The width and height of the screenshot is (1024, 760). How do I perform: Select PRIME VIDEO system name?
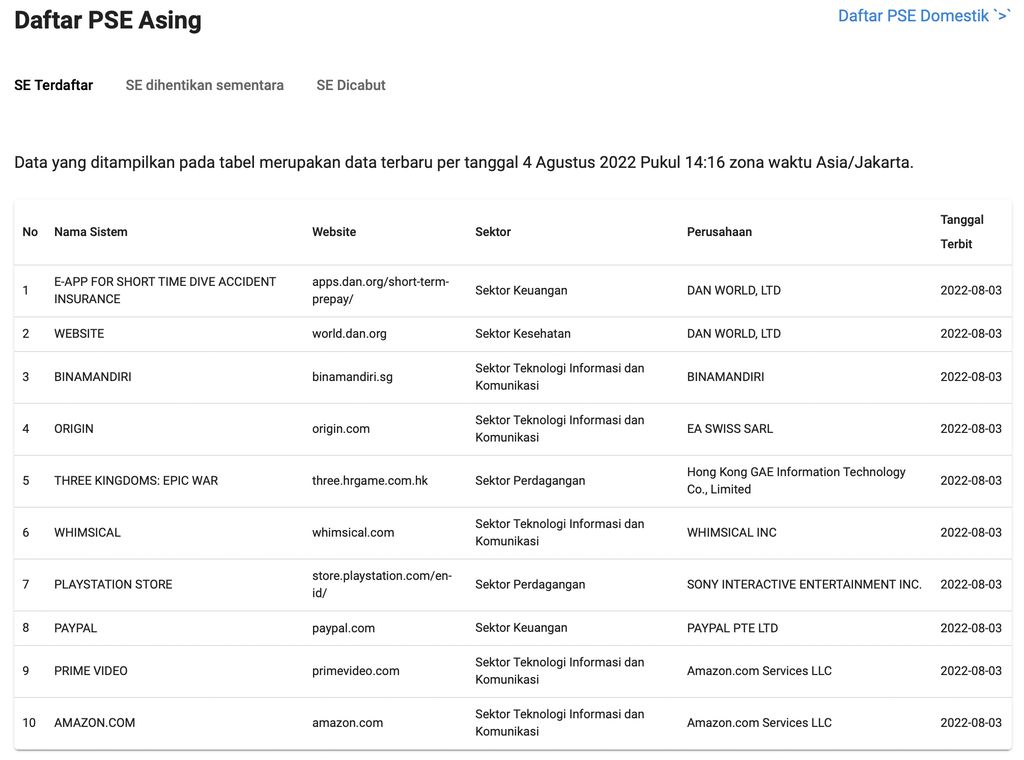91,671
